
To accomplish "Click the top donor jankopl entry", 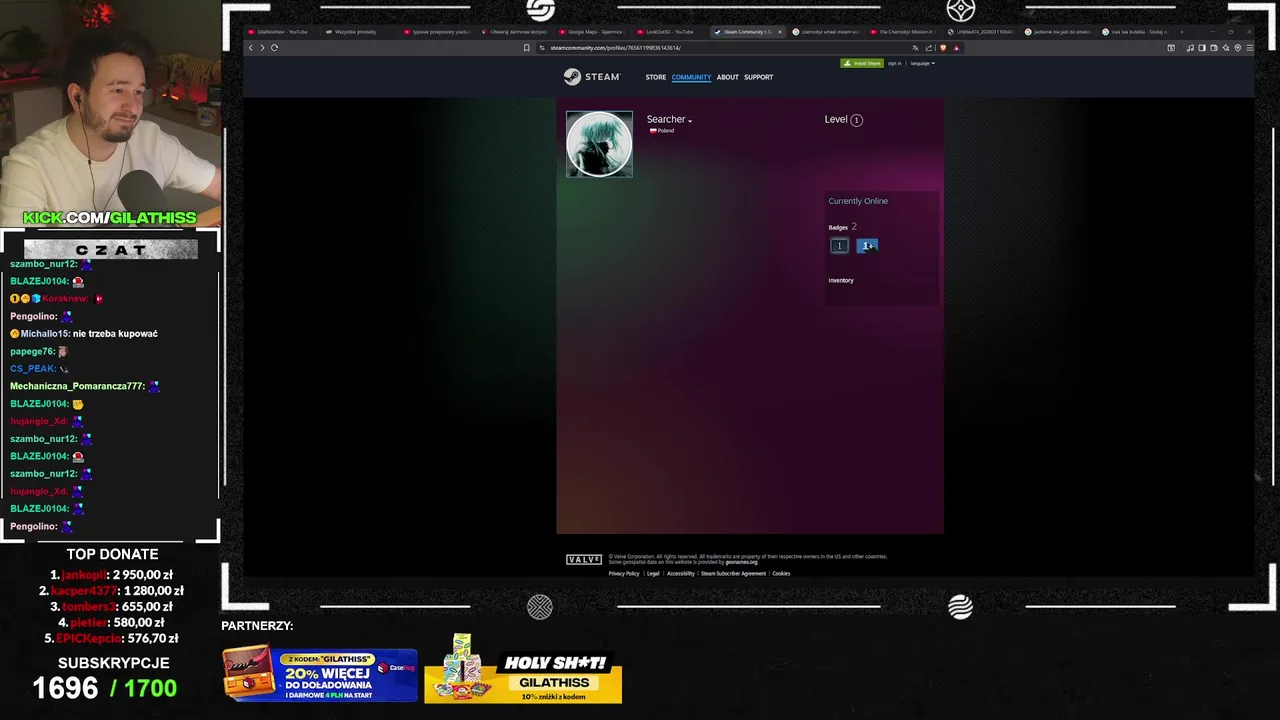I will pos(112,575).
